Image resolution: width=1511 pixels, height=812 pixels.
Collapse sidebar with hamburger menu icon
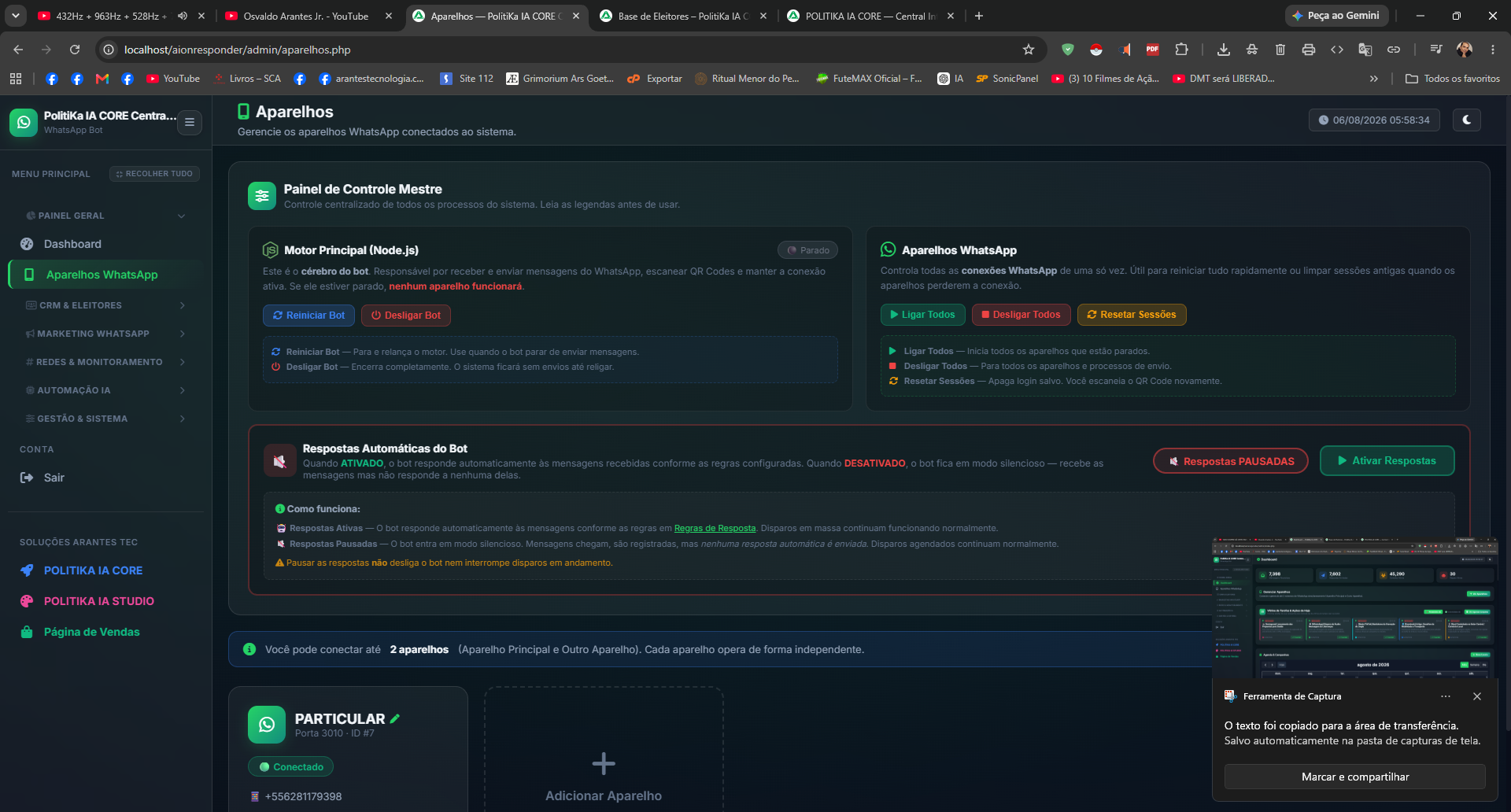click(190, 122)
